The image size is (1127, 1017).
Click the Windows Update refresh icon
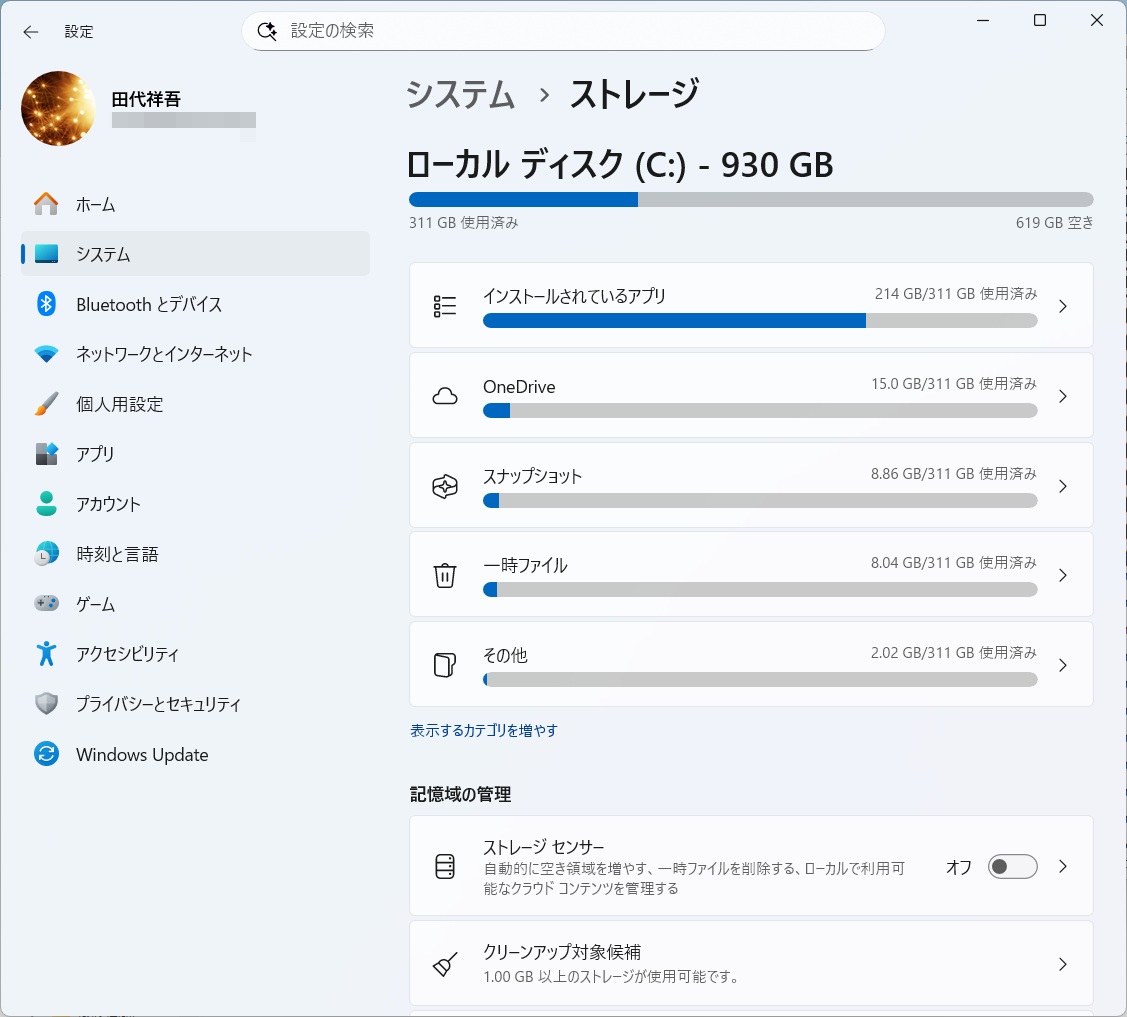[x=47, y=754]
